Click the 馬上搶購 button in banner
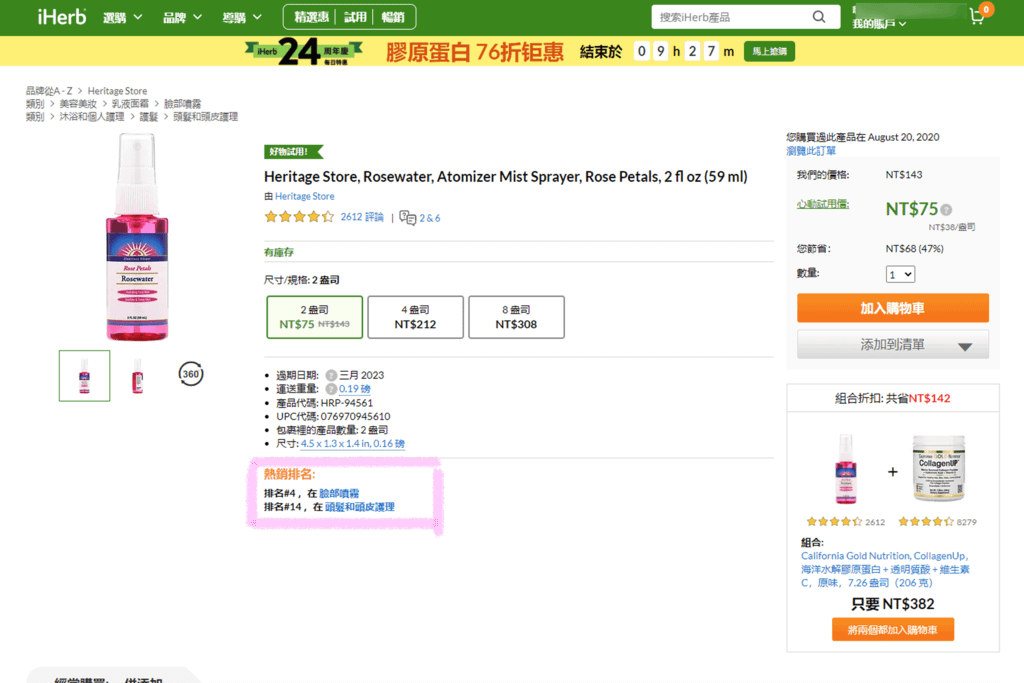Screen dimensions: 1024x683 769,52
